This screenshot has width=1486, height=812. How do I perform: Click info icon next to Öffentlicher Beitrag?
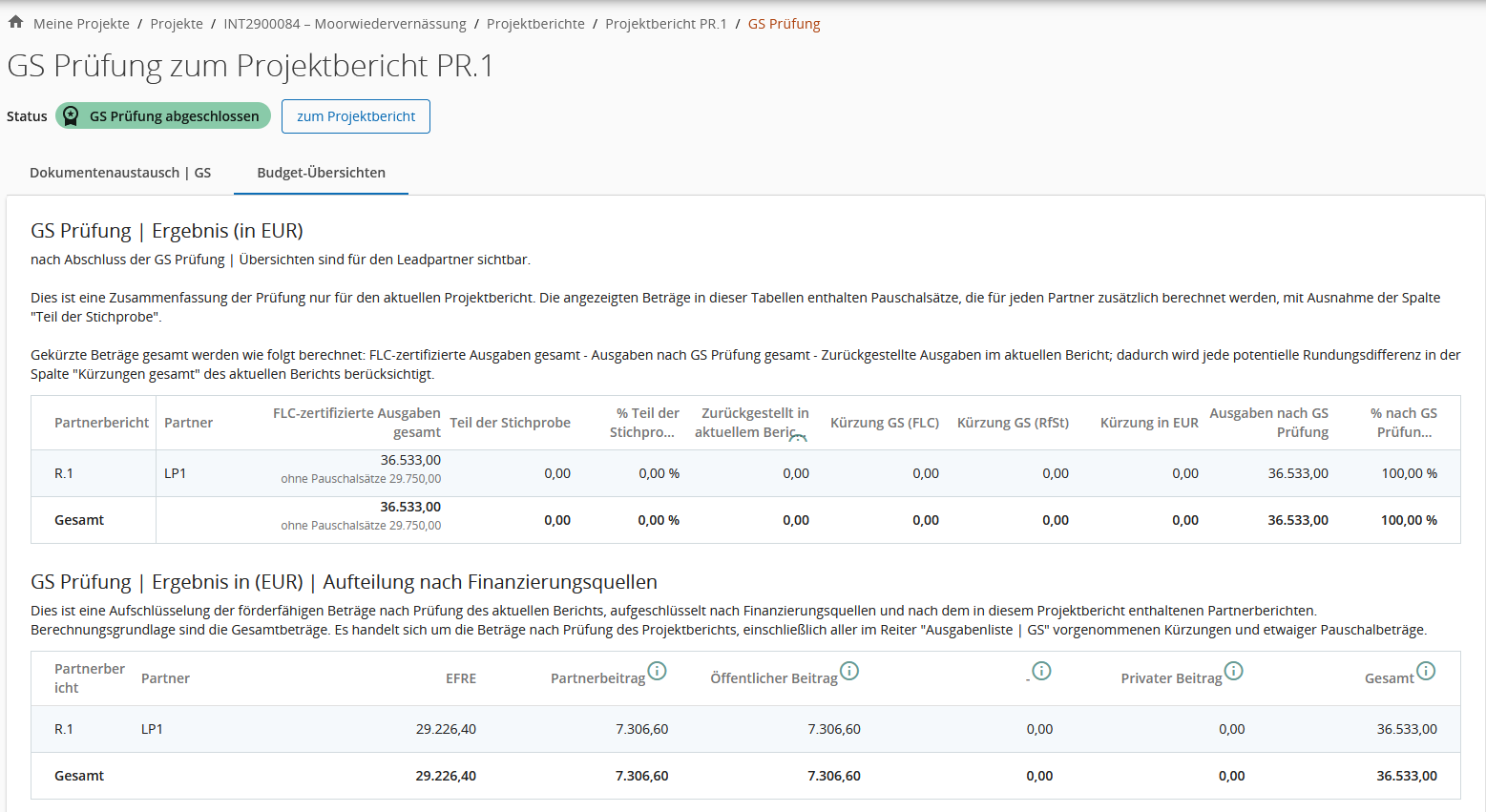849,671
